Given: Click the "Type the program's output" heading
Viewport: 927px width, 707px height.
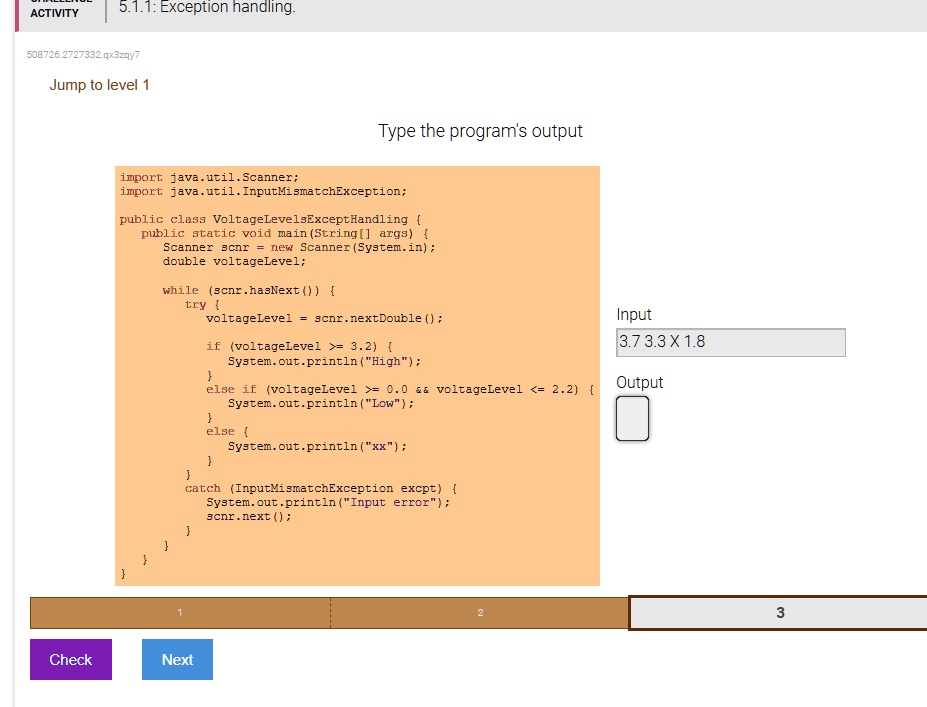Looking at the screenshot, I should pyautogui.click(x=480, y=131).
